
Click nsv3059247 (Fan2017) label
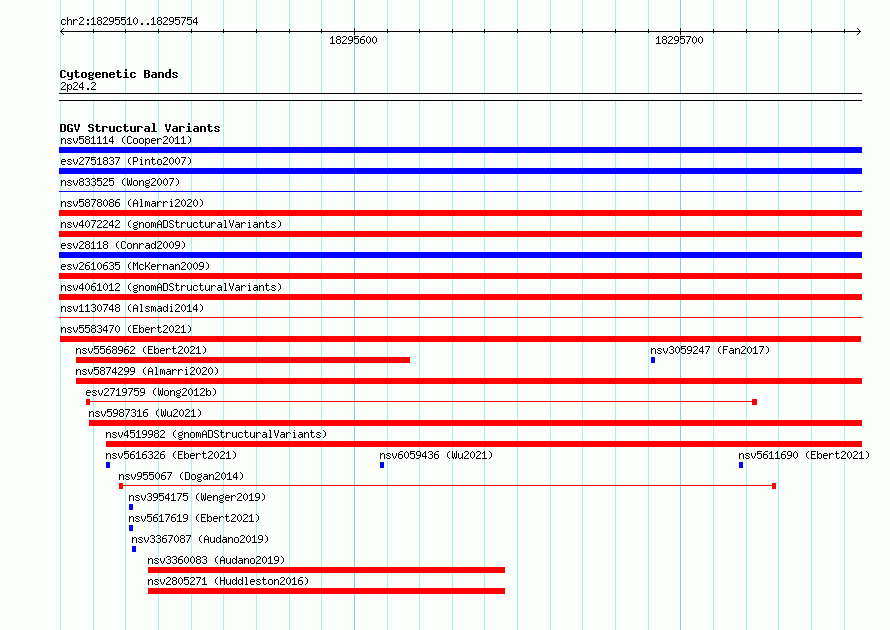pyautogui.click(x=710, y=350)
